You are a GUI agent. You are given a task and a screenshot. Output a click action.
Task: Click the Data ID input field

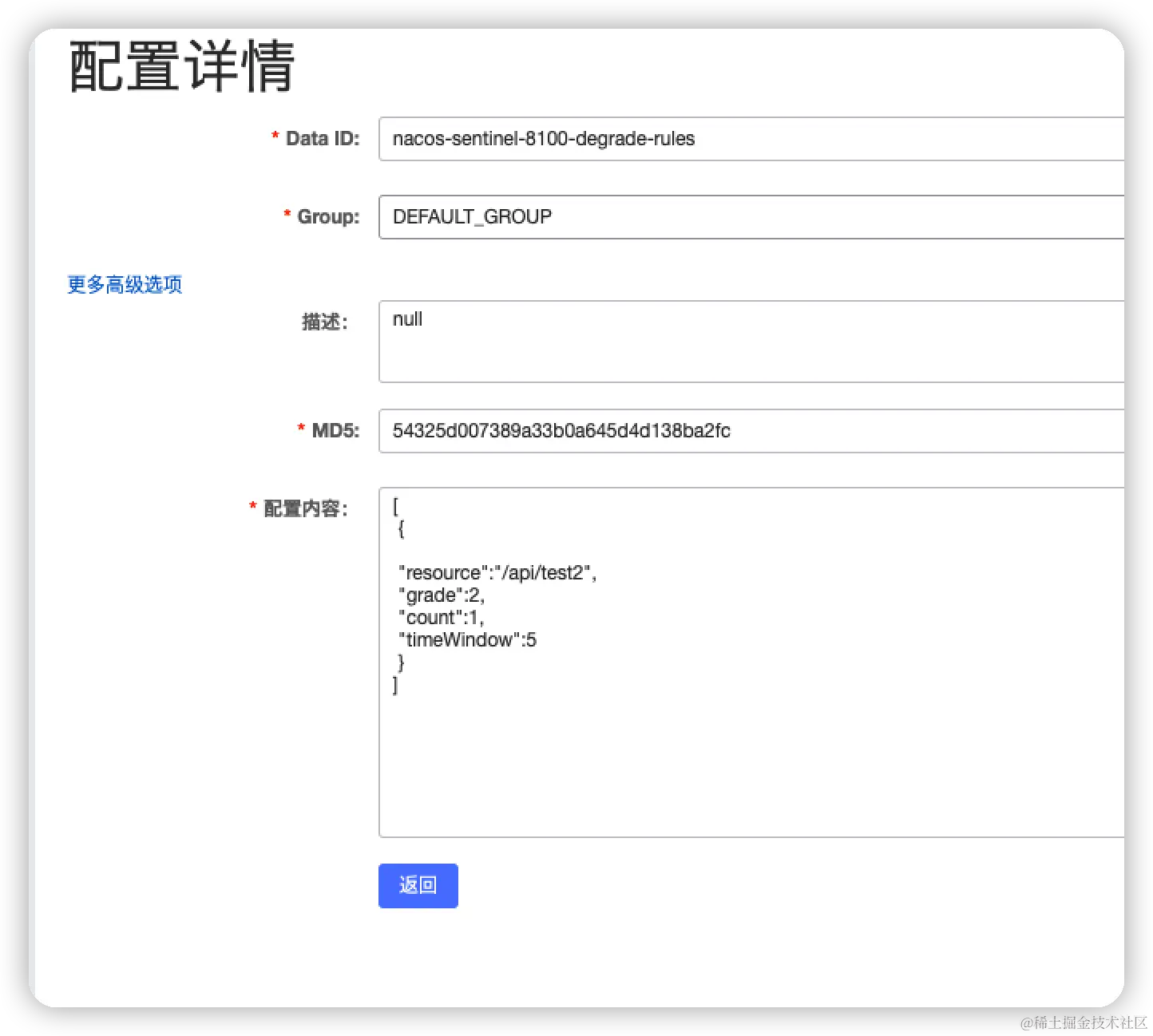(639, 139)
